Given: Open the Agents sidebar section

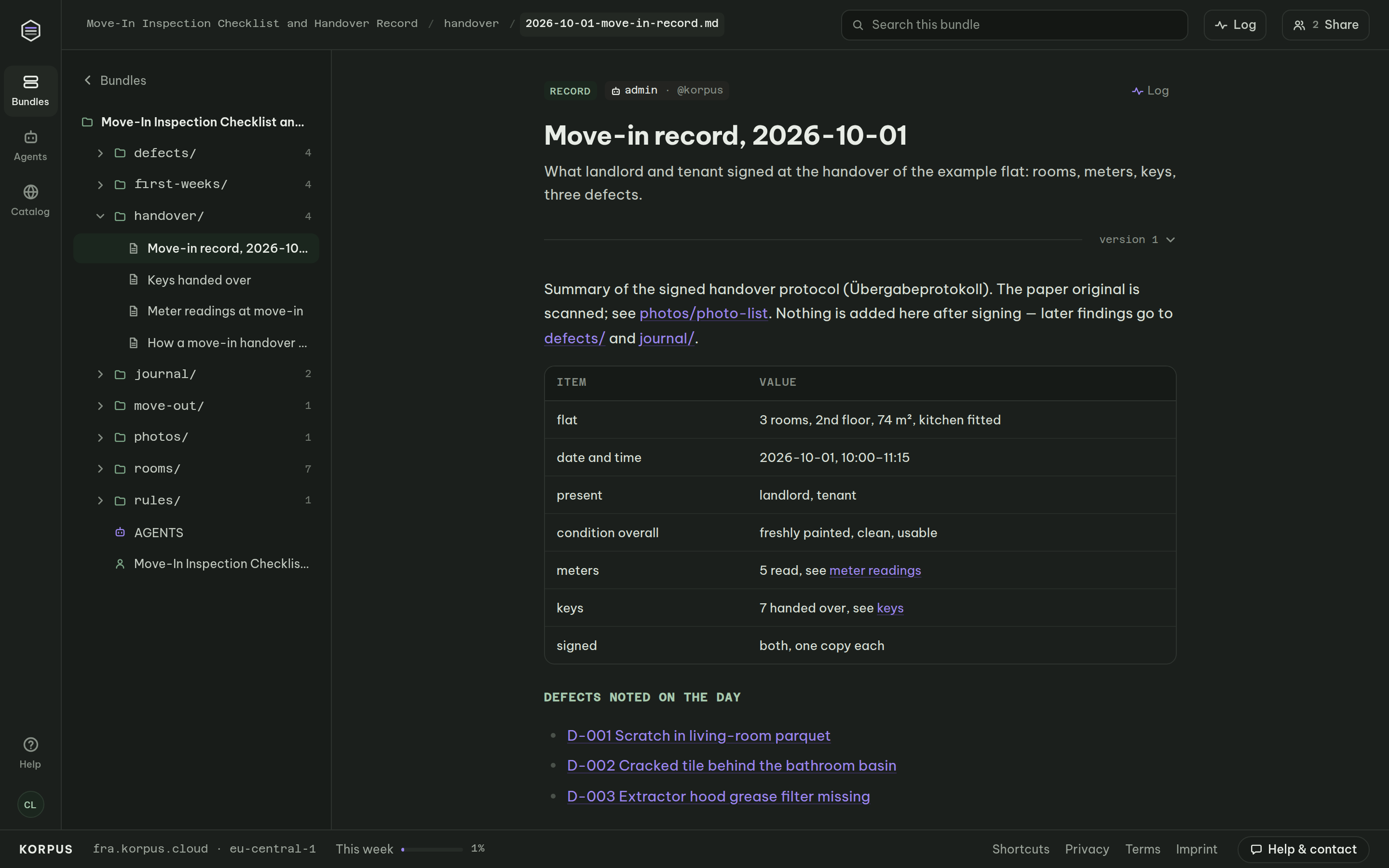Looking at the screenshot, I should pos(30,146).
